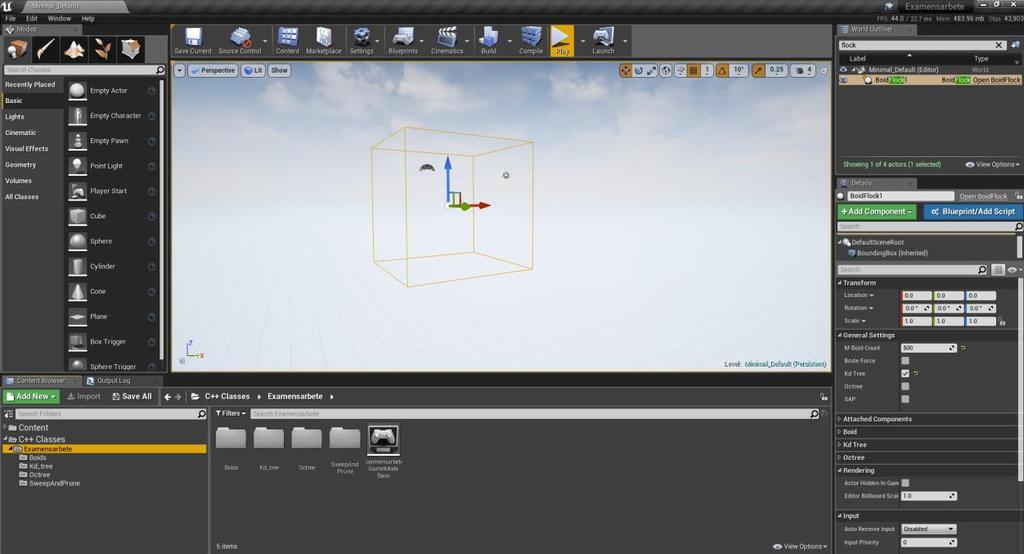Select Landscape mode icon
The width and height of the screenshot is (1024, 554).
[x=74, y=49]
